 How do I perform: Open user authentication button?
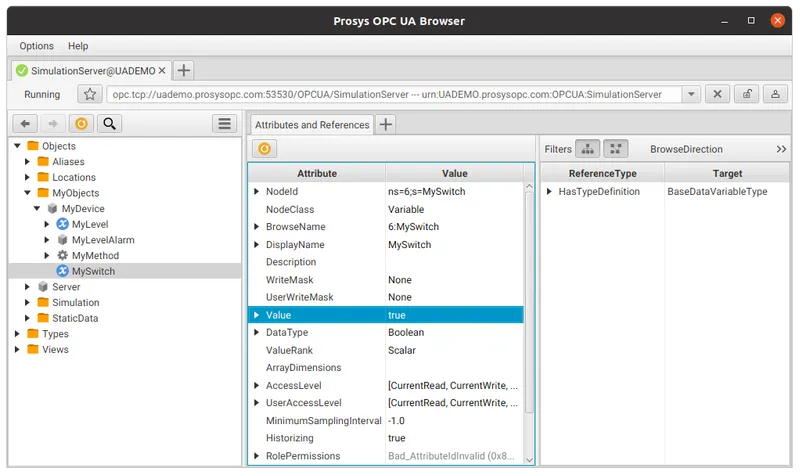coord(775,94)
